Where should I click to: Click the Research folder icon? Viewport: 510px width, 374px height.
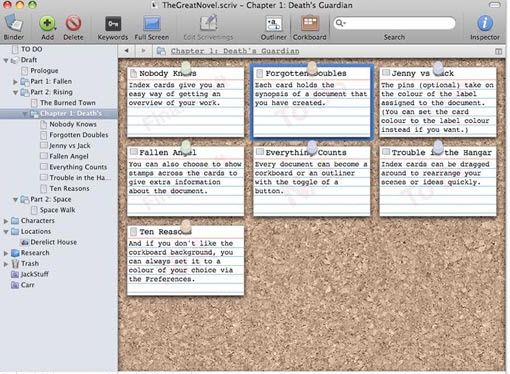point(15,253)
